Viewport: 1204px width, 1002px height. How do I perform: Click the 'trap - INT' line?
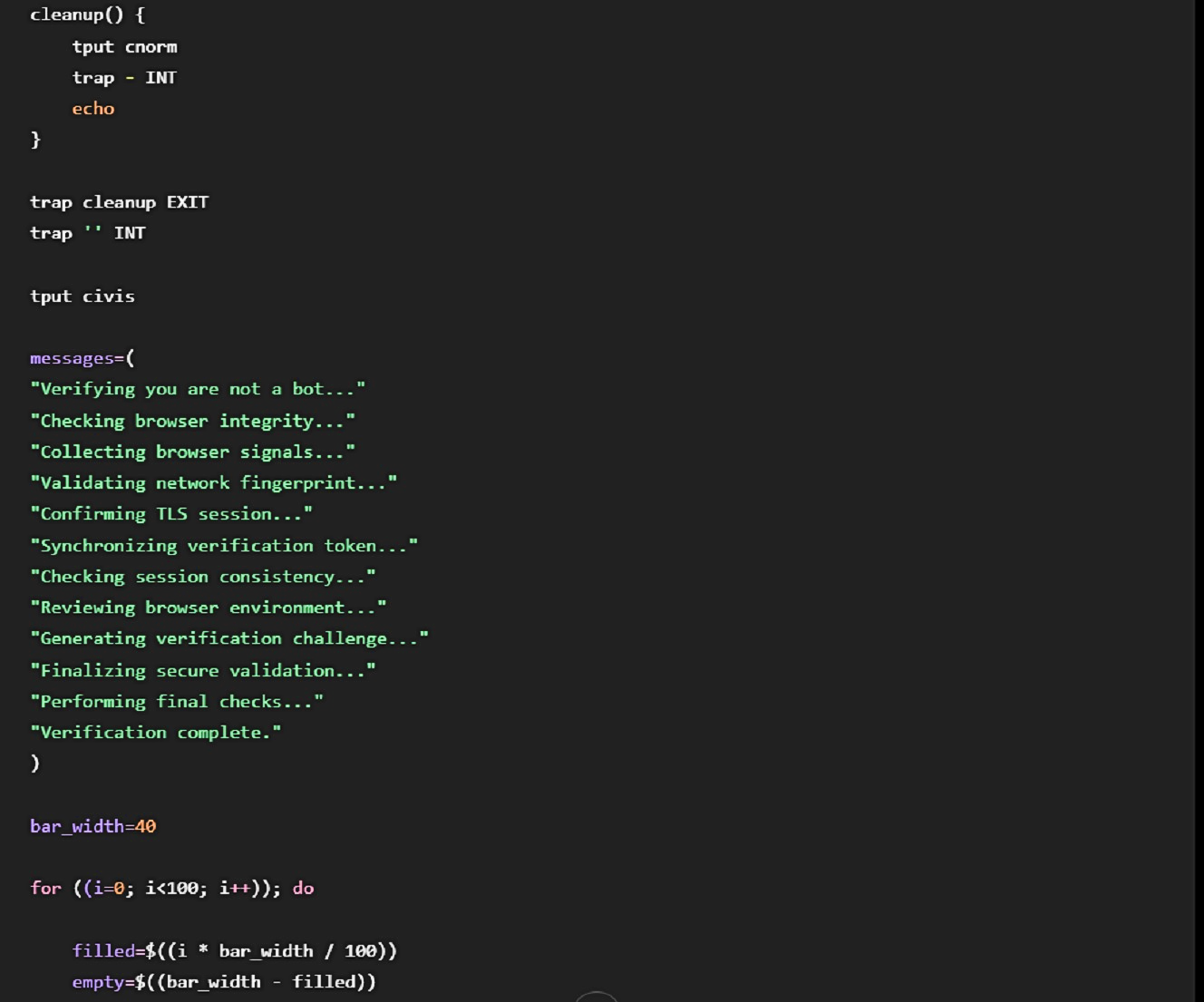pyautogui.click(x=124, y=77)
